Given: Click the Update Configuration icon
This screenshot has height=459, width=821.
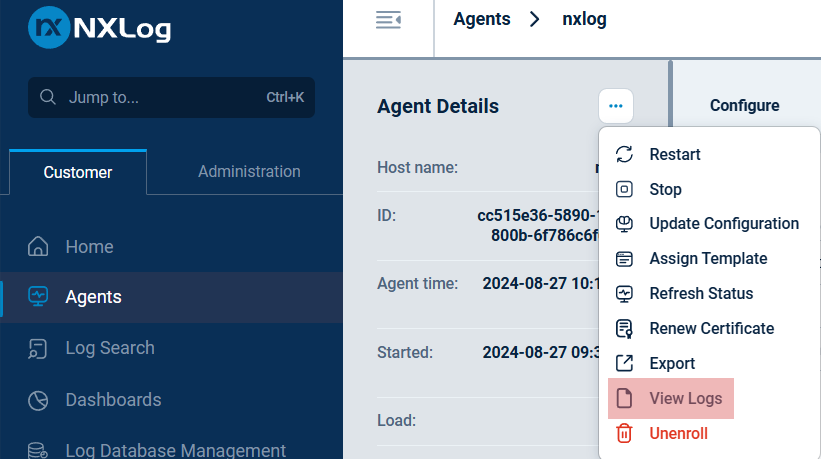Looking at the screenshot, I should pos(624,224).
